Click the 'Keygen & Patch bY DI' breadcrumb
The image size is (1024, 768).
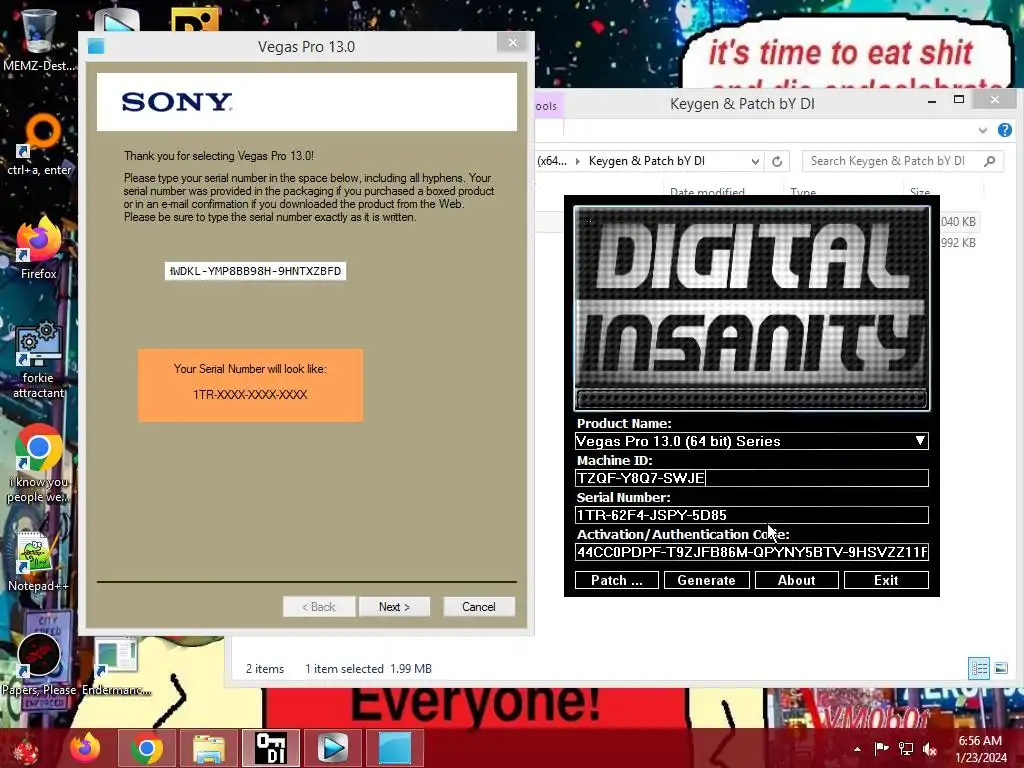click(x=647, y=161)
